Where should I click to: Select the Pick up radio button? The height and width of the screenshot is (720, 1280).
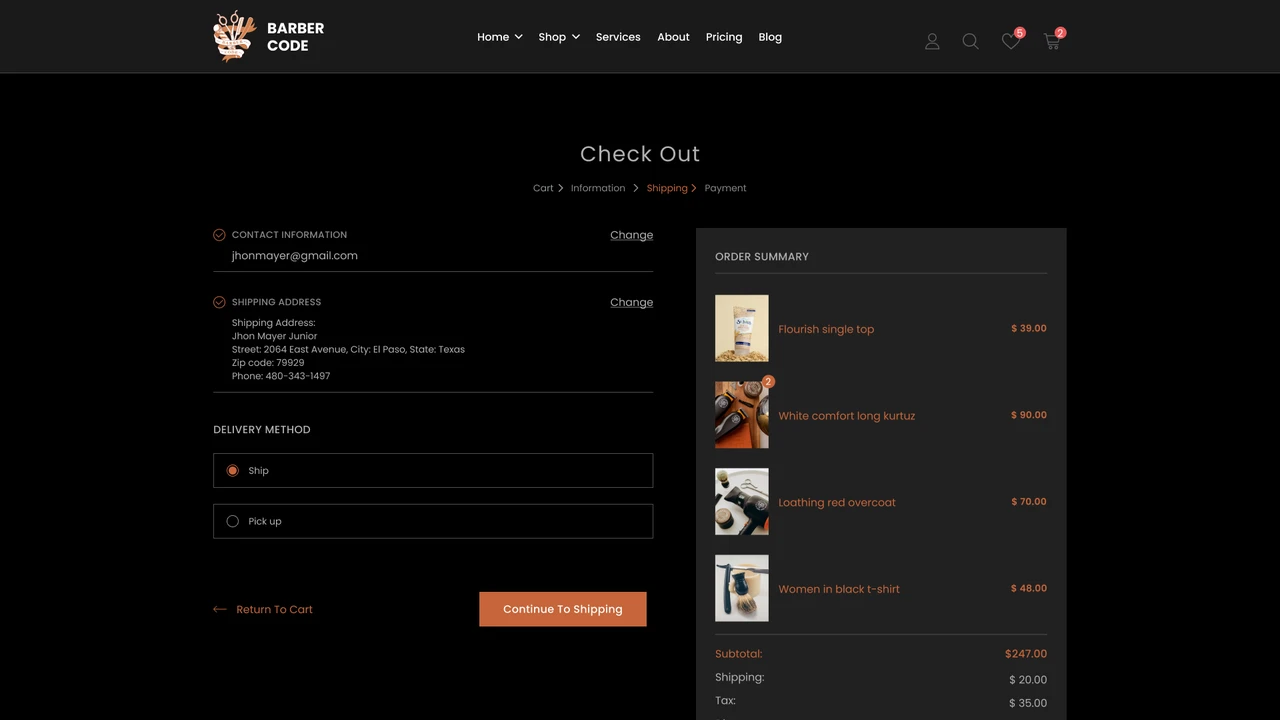coord(233,521)
